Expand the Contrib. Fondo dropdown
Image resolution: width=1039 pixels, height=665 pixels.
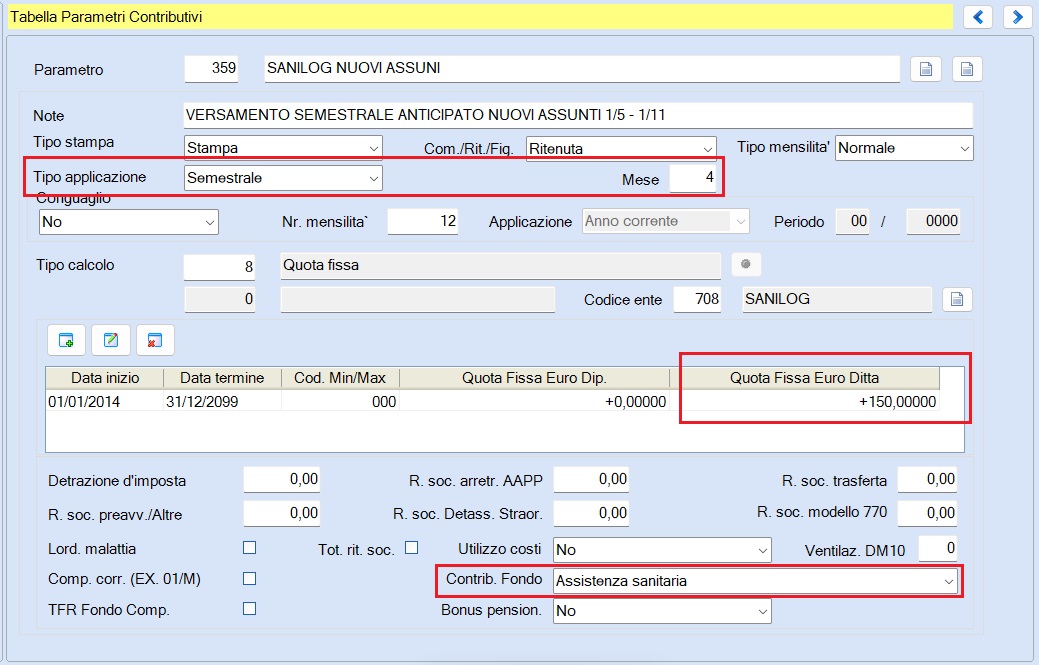point(755,581)
